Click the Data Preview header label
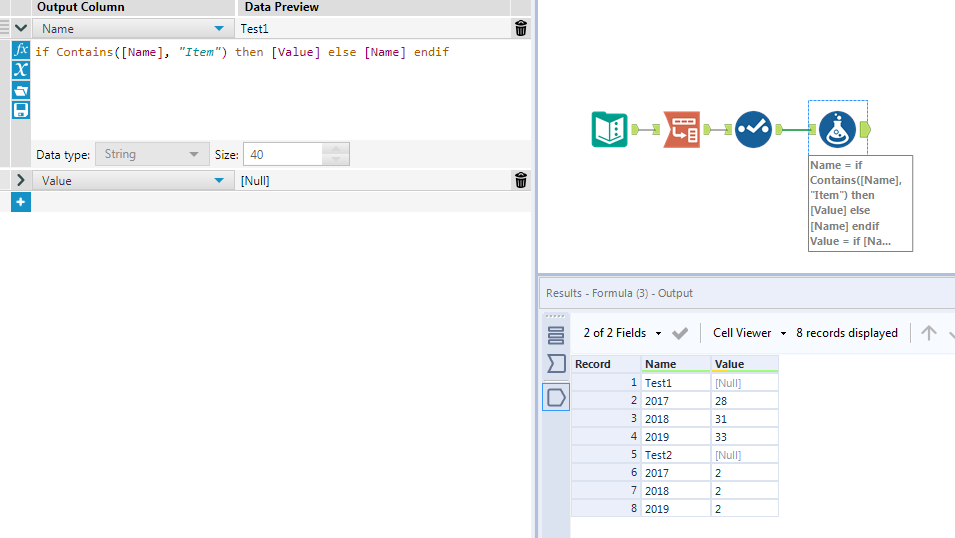Viewport: 955px width, 538px height. pyautogui.click(x=281, y=7)
